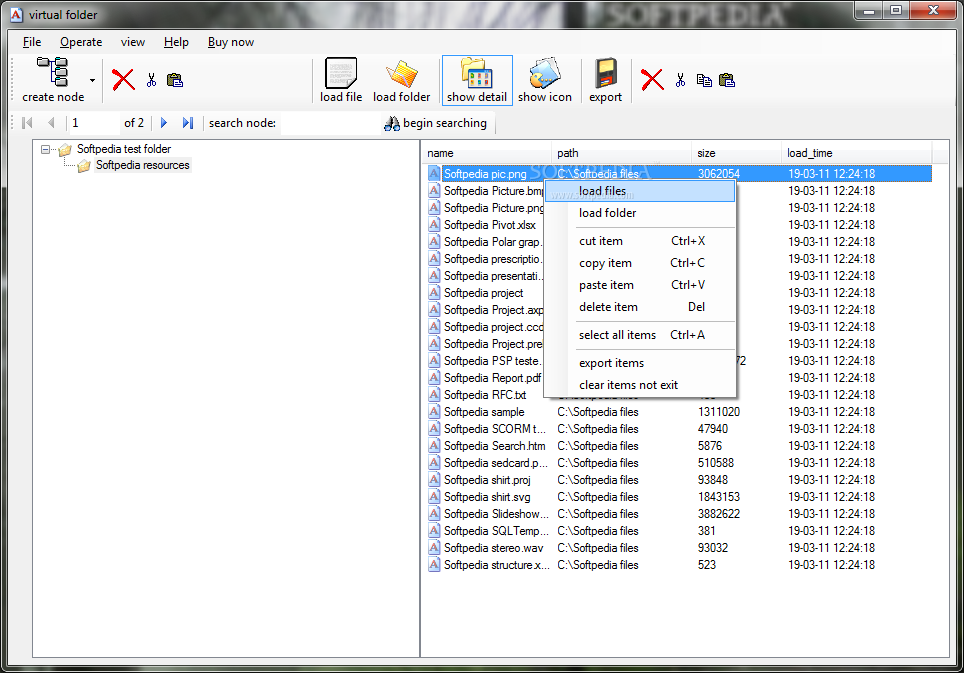Click the load folder icon

coord(401,74)
